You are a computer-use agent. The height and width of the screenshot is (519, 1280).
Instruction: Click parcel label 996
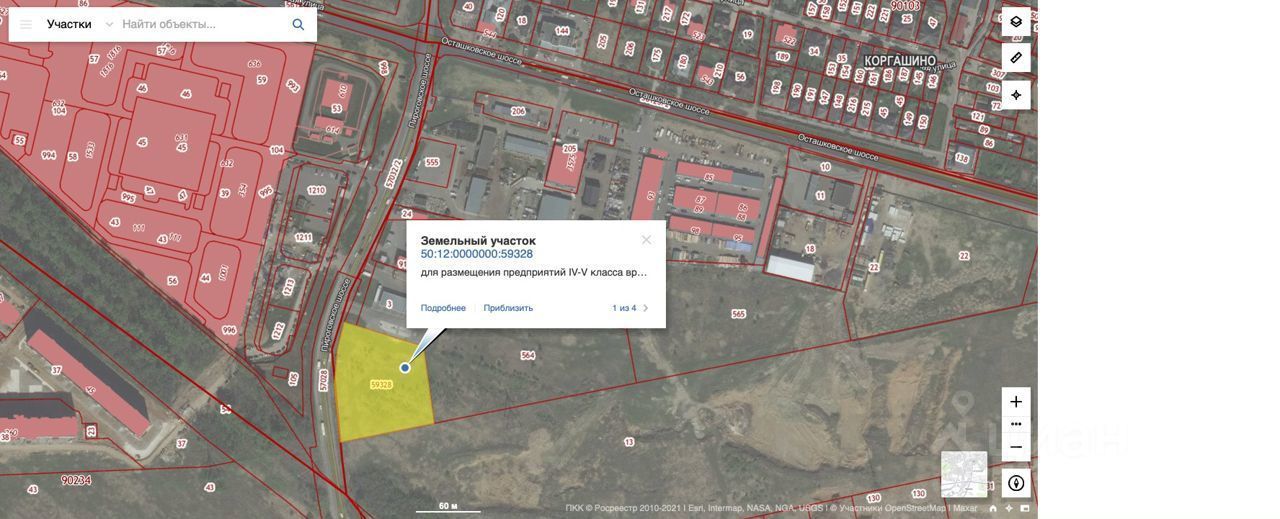229,330
